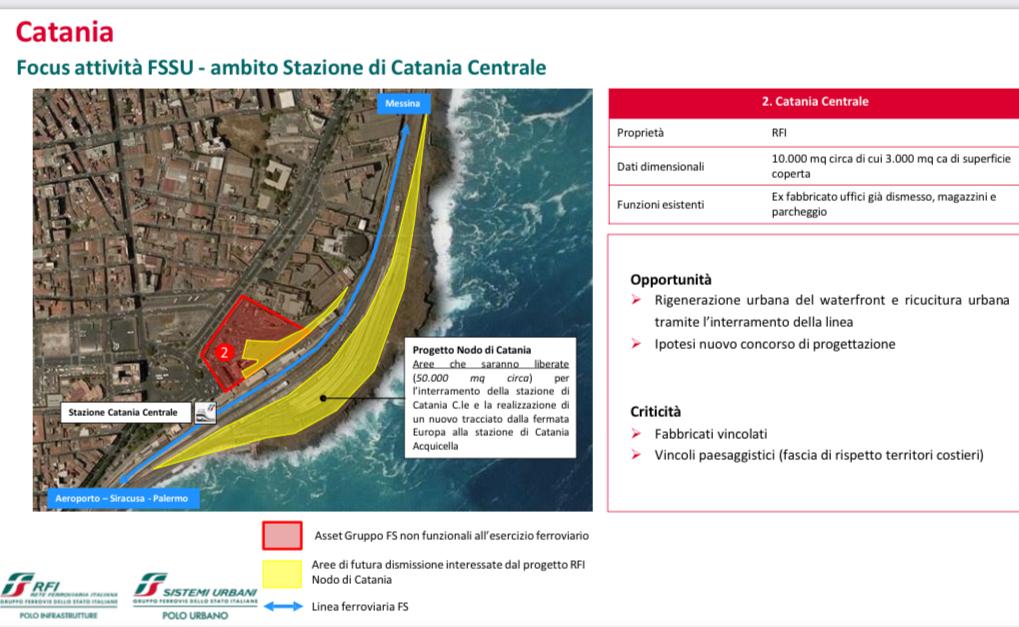Viewport: 1019px width, 627px height.
Task: Click the "Rigenerazione urbana del waterfront" bullet text
Action: click(x=832, y=311)
